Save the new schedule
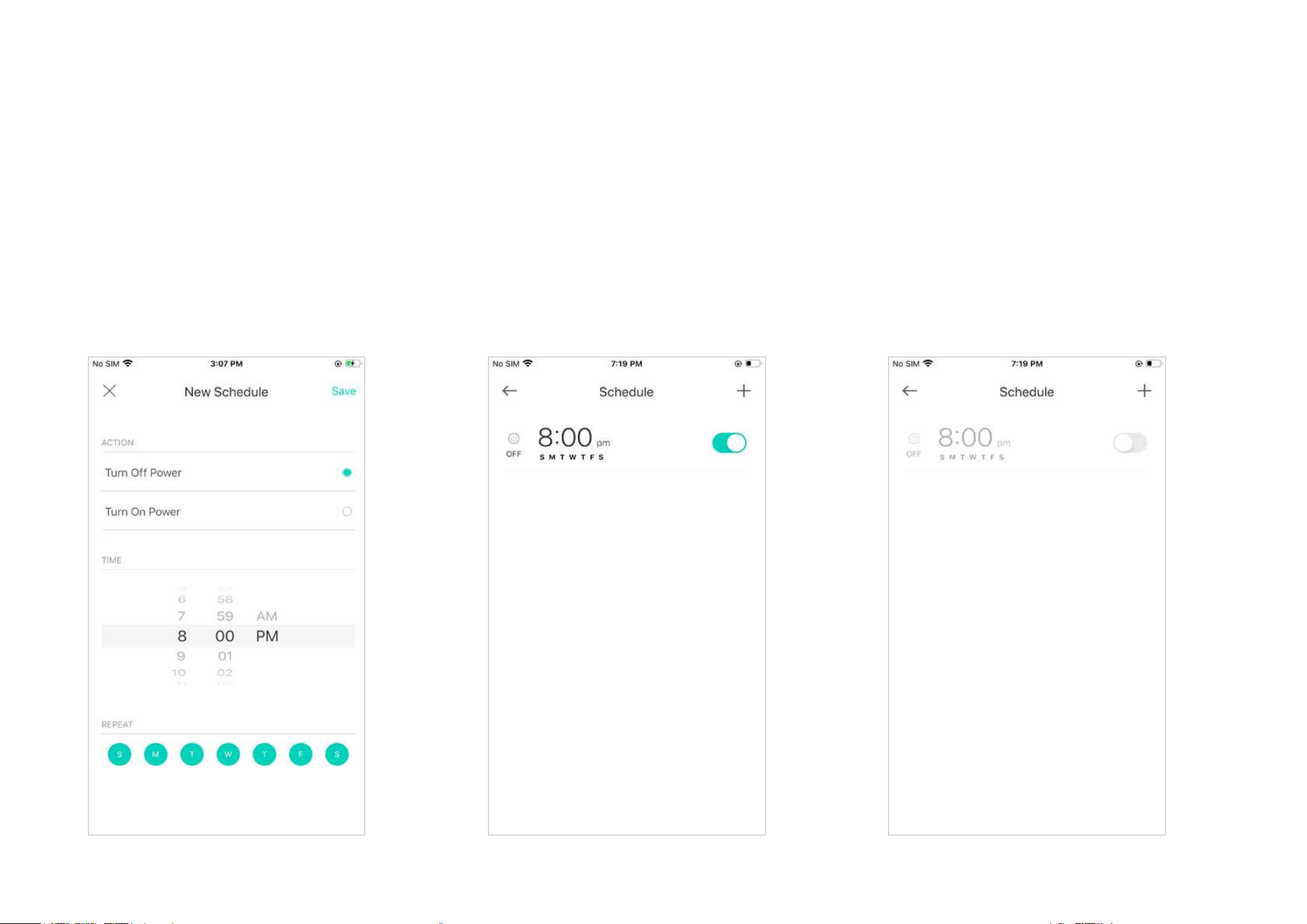 344,392
